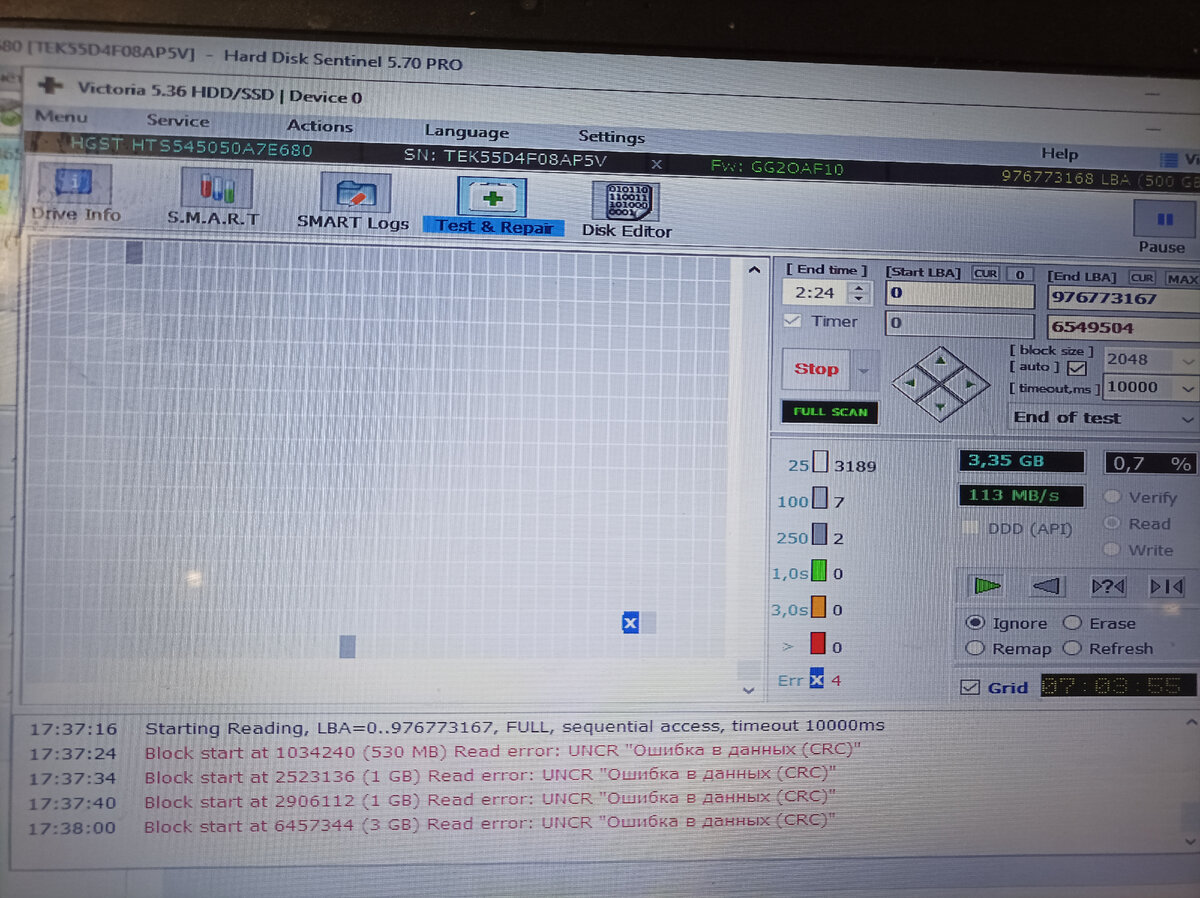Select the Erase radio button

(x=1073, y=622)
